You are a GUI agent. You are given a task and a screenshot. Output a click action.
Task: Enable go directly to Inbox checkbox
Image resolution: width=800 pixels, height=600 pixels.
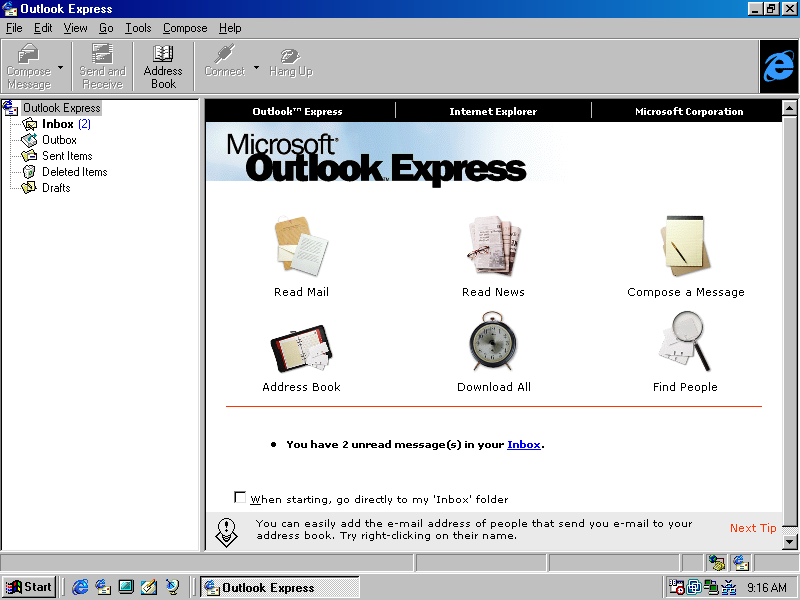click(x=240, y=497)
